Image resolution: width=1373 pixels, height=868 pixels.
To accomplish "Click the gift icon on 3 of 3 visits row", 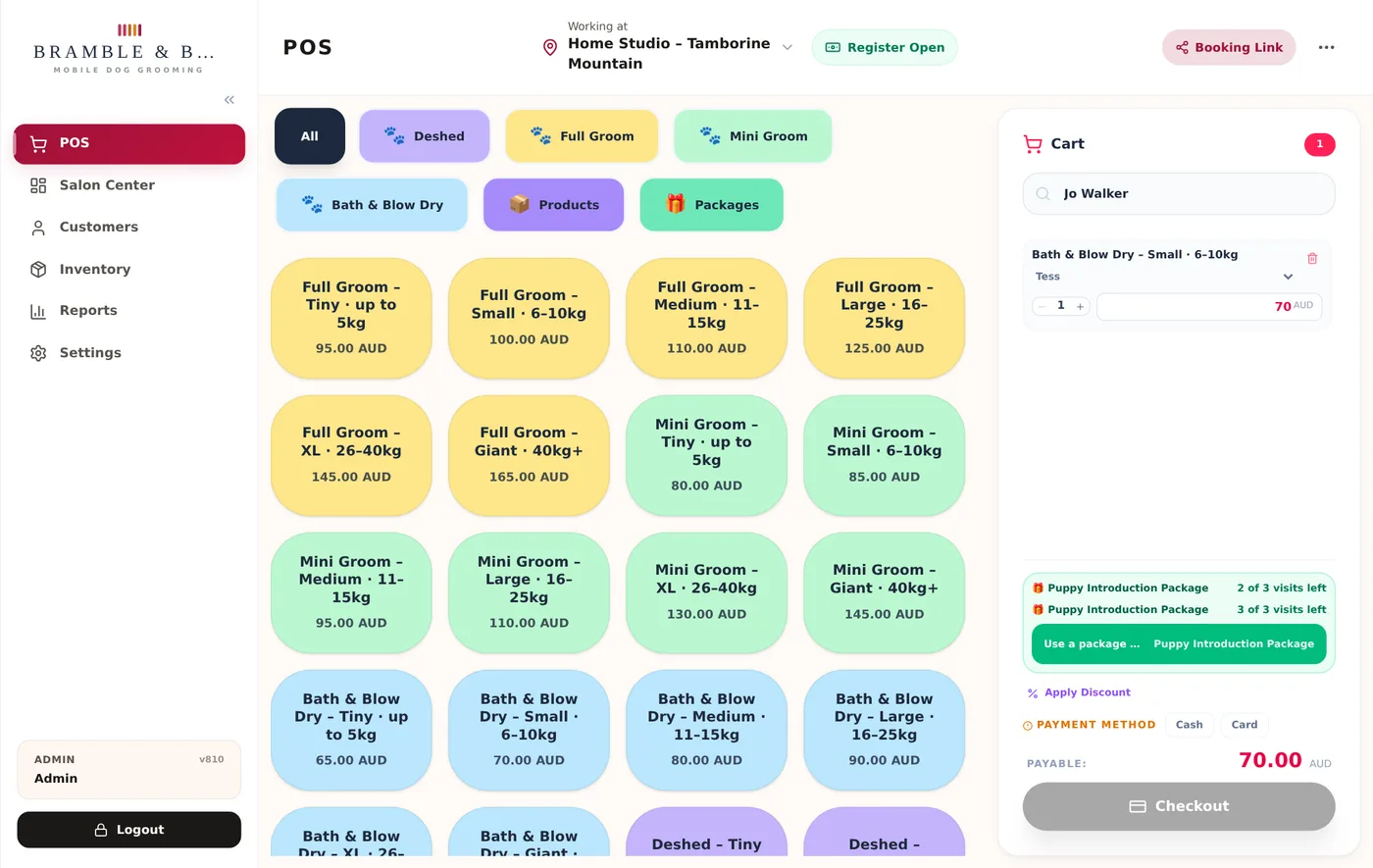I will (1038, 610).
